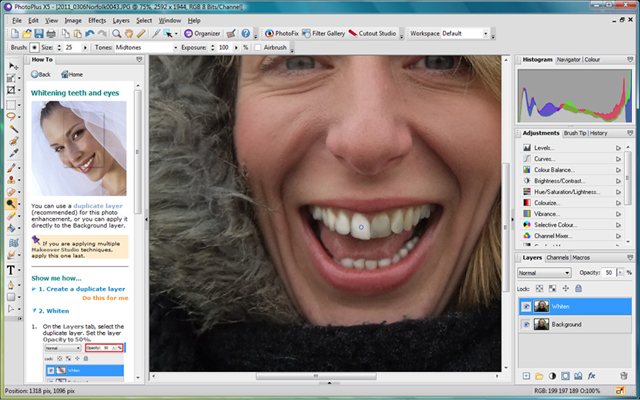The image size is (640, 400).
Task: Undo the last action
Action: pyautogui.click(x=90, y=33)
